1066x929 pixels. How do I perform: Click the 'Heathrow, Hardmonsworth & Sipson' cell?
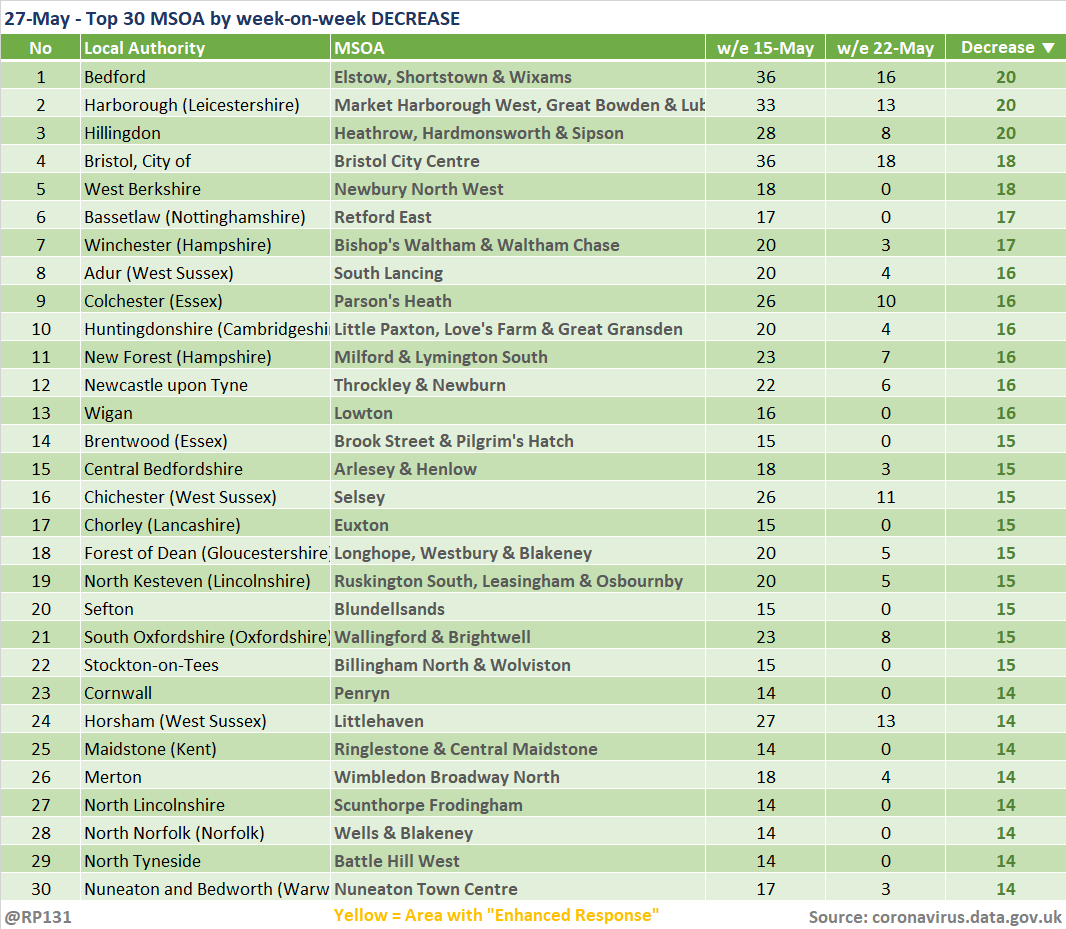(518, 133)
